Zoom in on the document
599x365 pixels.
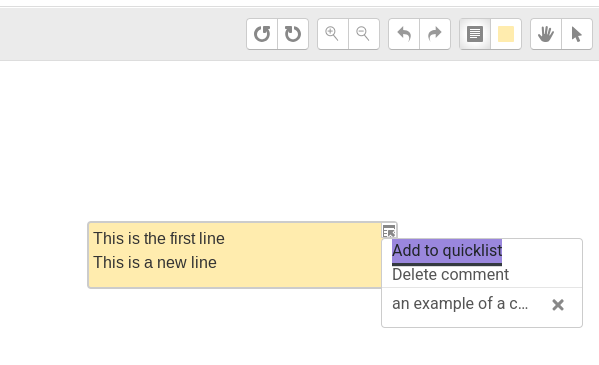(333, 34)
